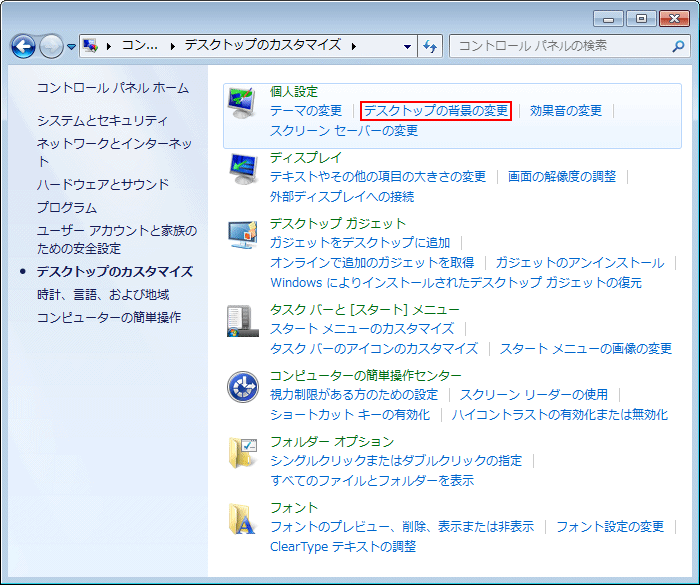
Task: Click ショートカット キーの有効化 link
Action: click(350, 414)
